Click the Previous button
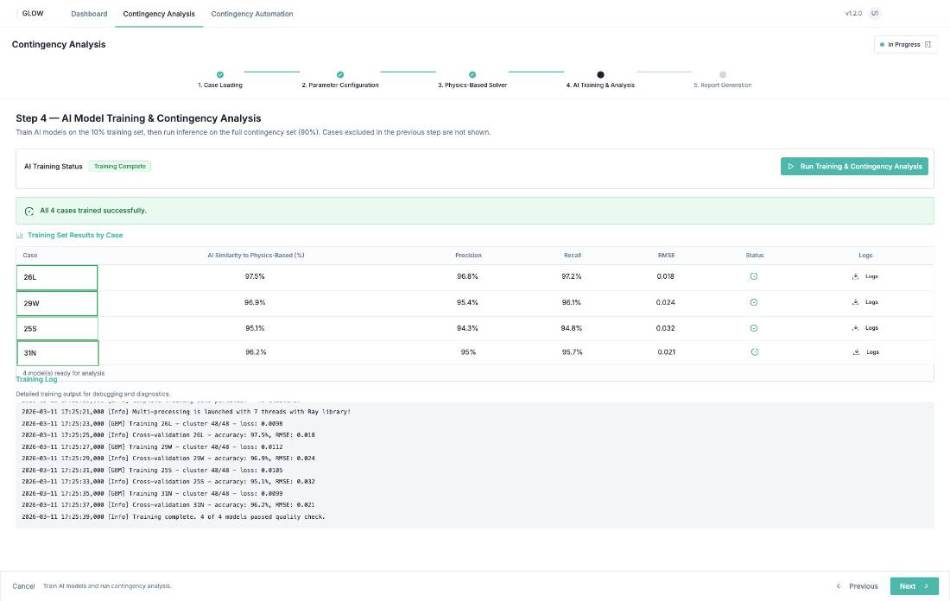 click(857, 586)
